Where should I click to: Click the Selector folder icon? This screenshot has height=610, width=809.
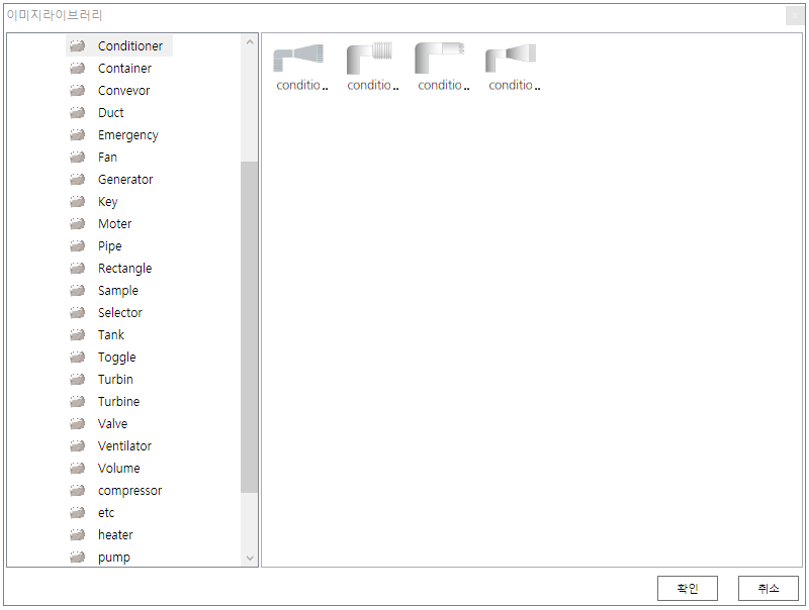click(x=77, y=312)
